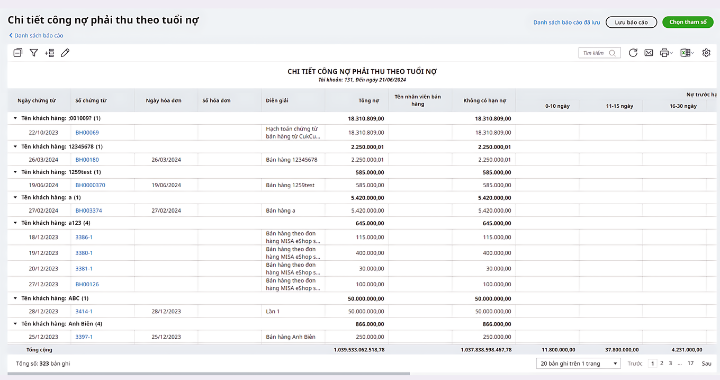Collapse customer group ABC (1)
720x380 pixels.
click(x=15, y=298)
